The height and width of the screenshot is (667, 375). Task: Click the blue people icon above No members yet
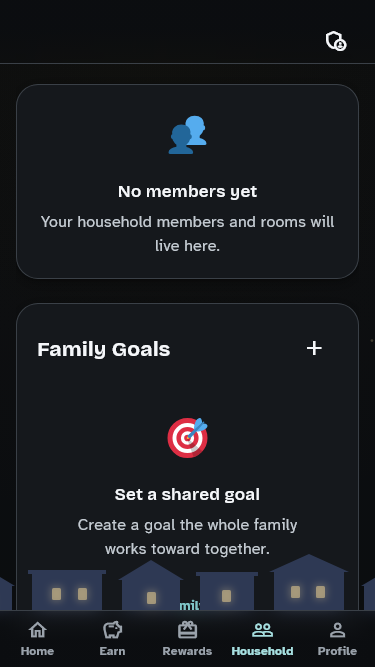tap(188, 135)
